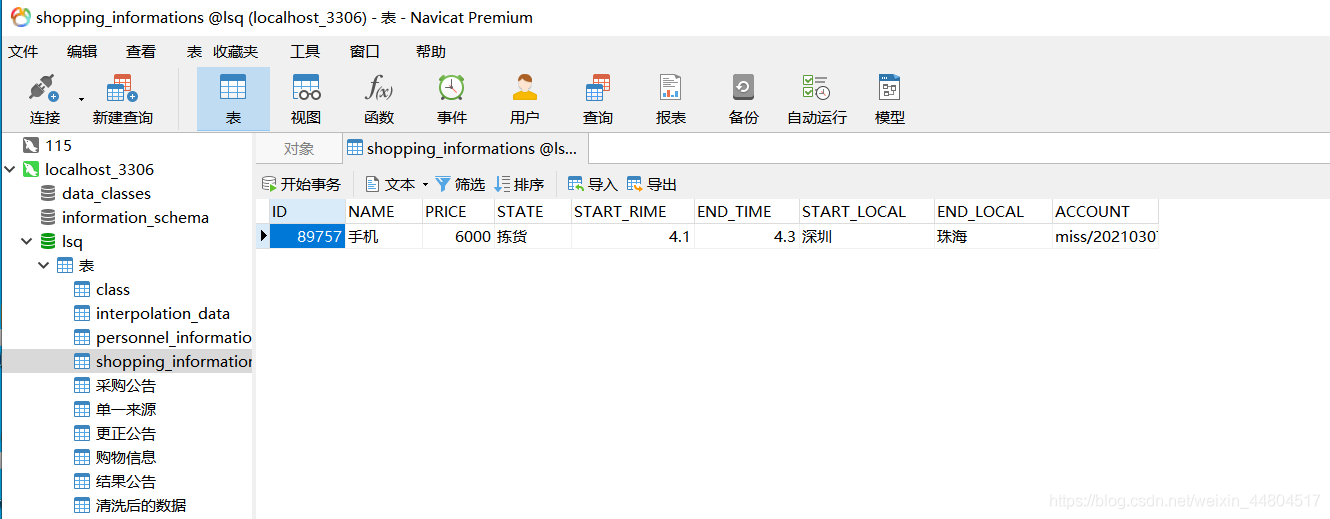Click the 事件 (Event) clock icon

click(x=452, y=99)
